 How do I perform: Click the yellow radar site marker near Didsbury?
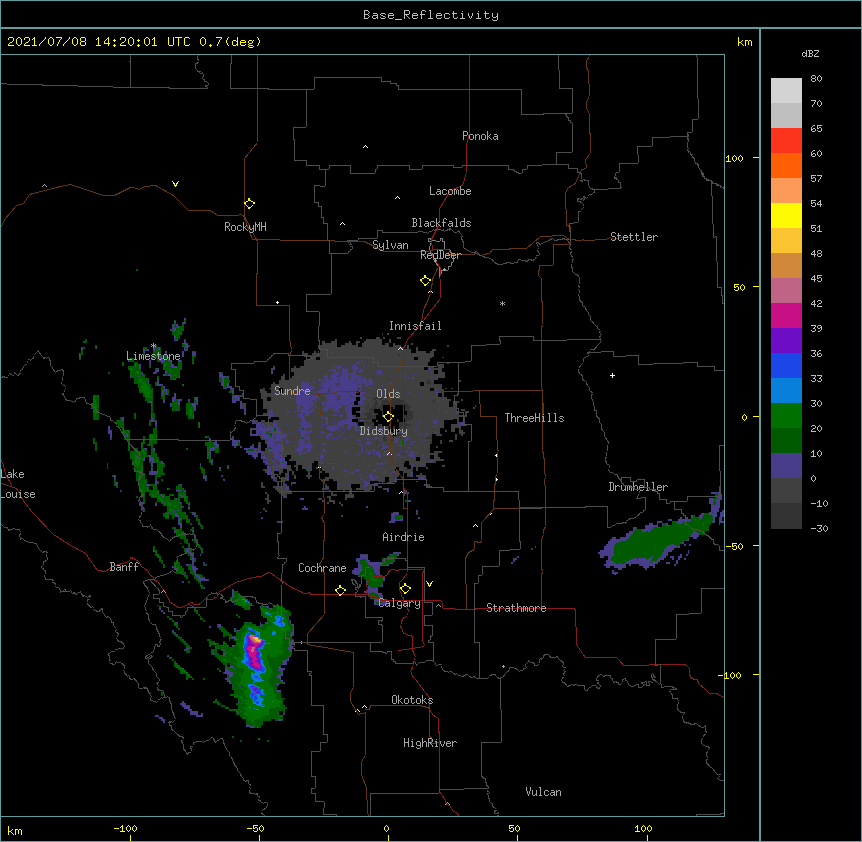(x=388, y=416)
